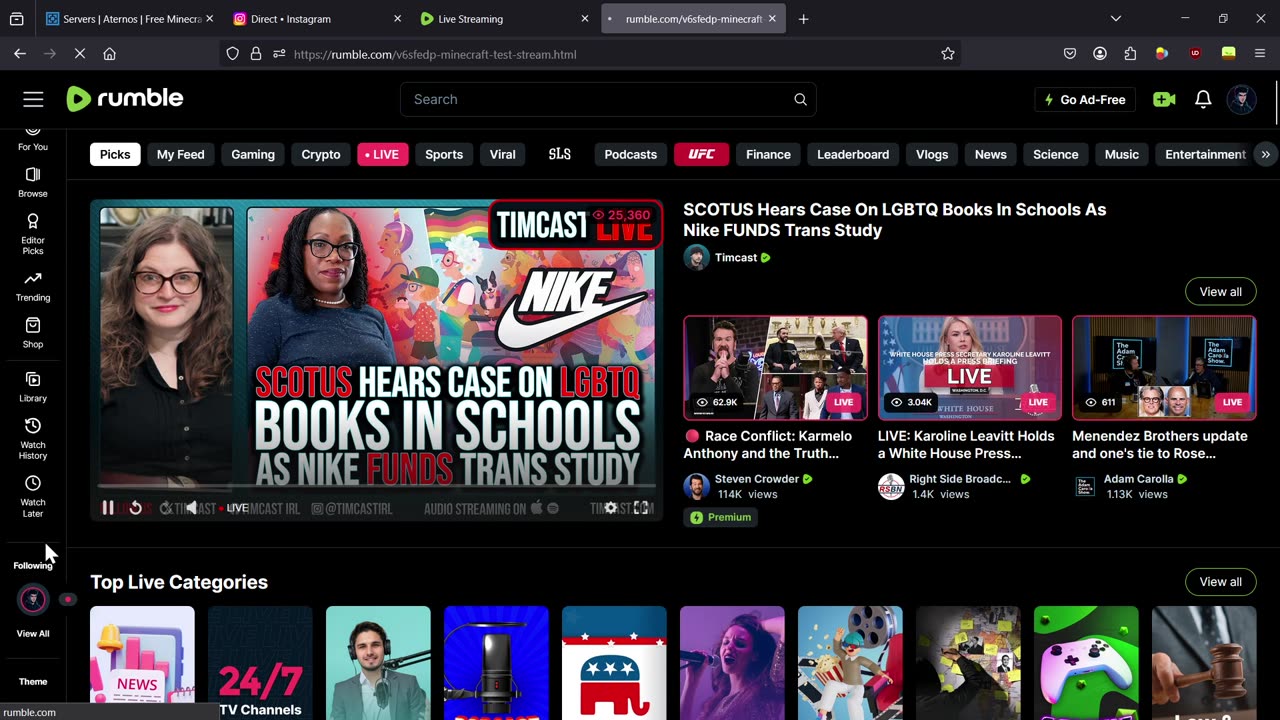This screenshot has height=720, width=1280.
Task: Open a new browser tab
Action: point(803,19)
